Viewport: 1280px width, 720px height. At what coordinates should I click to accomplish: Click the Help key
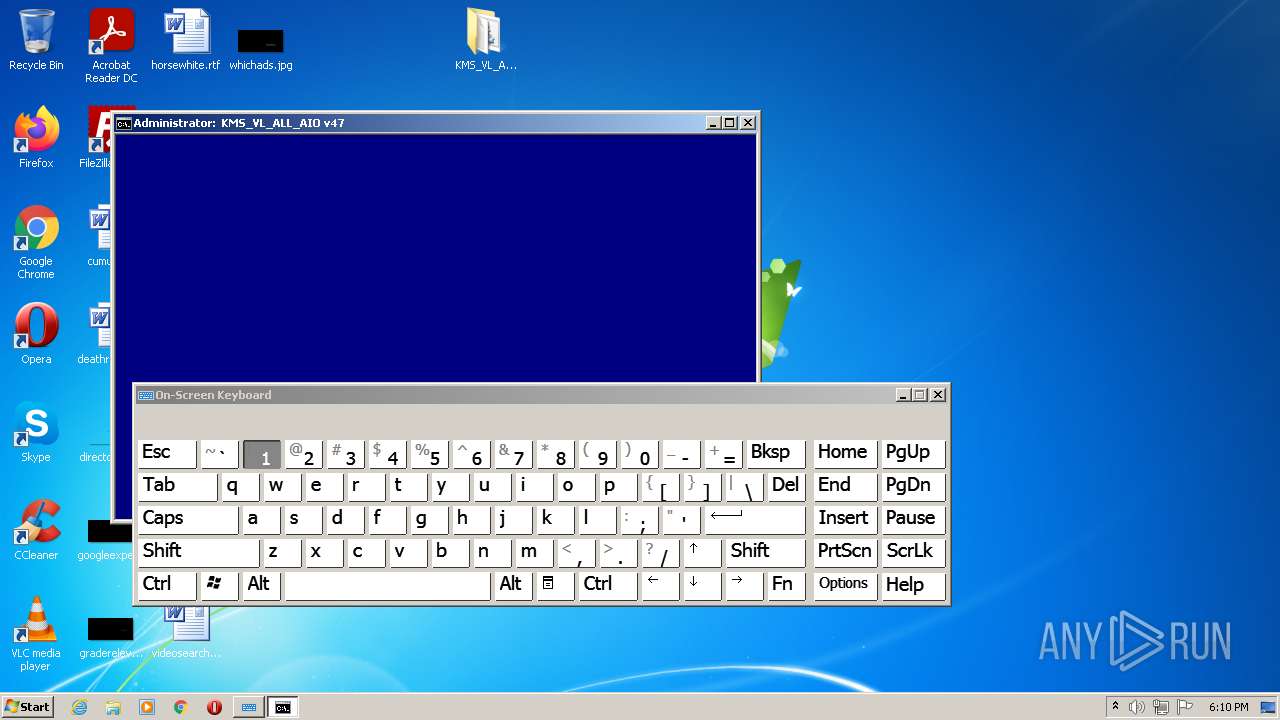pos(914,586)
